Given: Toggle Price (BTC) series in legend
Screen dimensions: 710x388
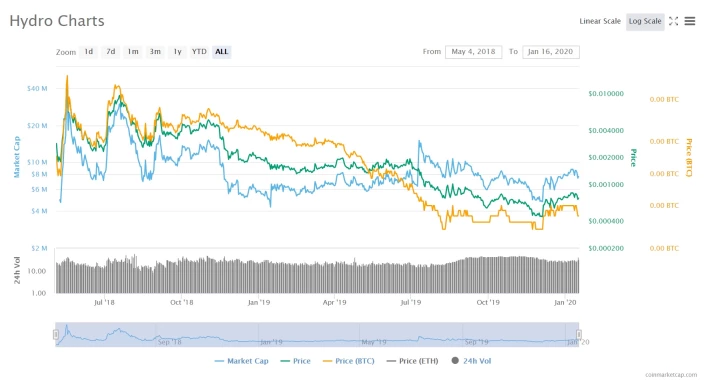Looking at the screenshot, I should click(x=349, y=361).
